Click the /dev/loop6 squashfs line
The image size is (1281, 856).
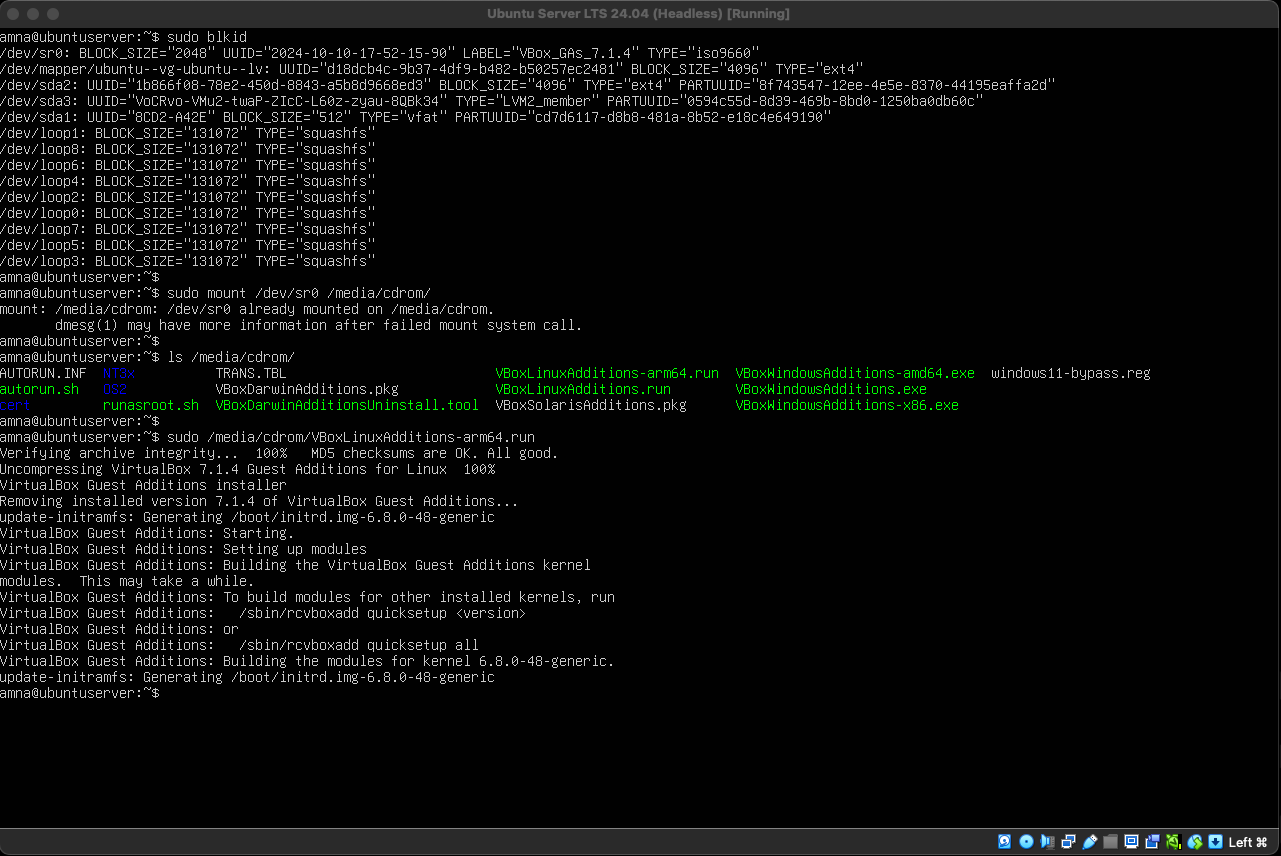coord(188,165)
